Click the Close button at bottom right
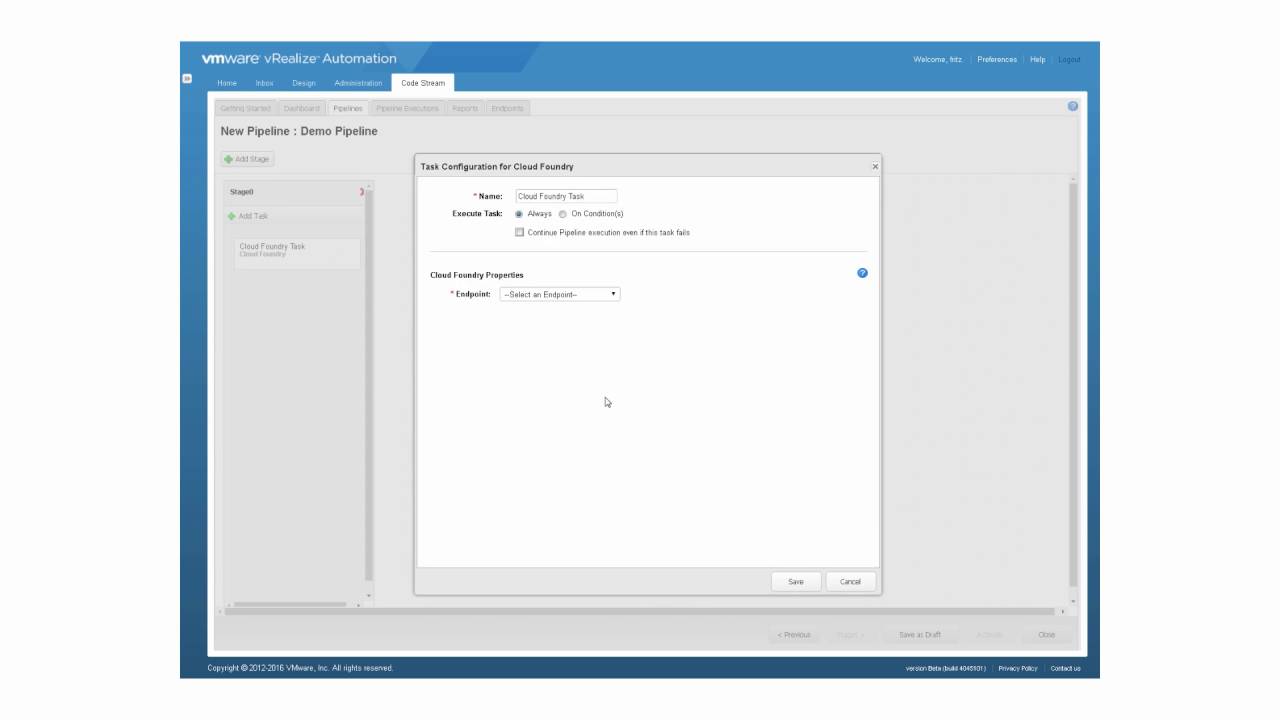This screenshot has height=720, width=1280. click(x=1046, y=635)
